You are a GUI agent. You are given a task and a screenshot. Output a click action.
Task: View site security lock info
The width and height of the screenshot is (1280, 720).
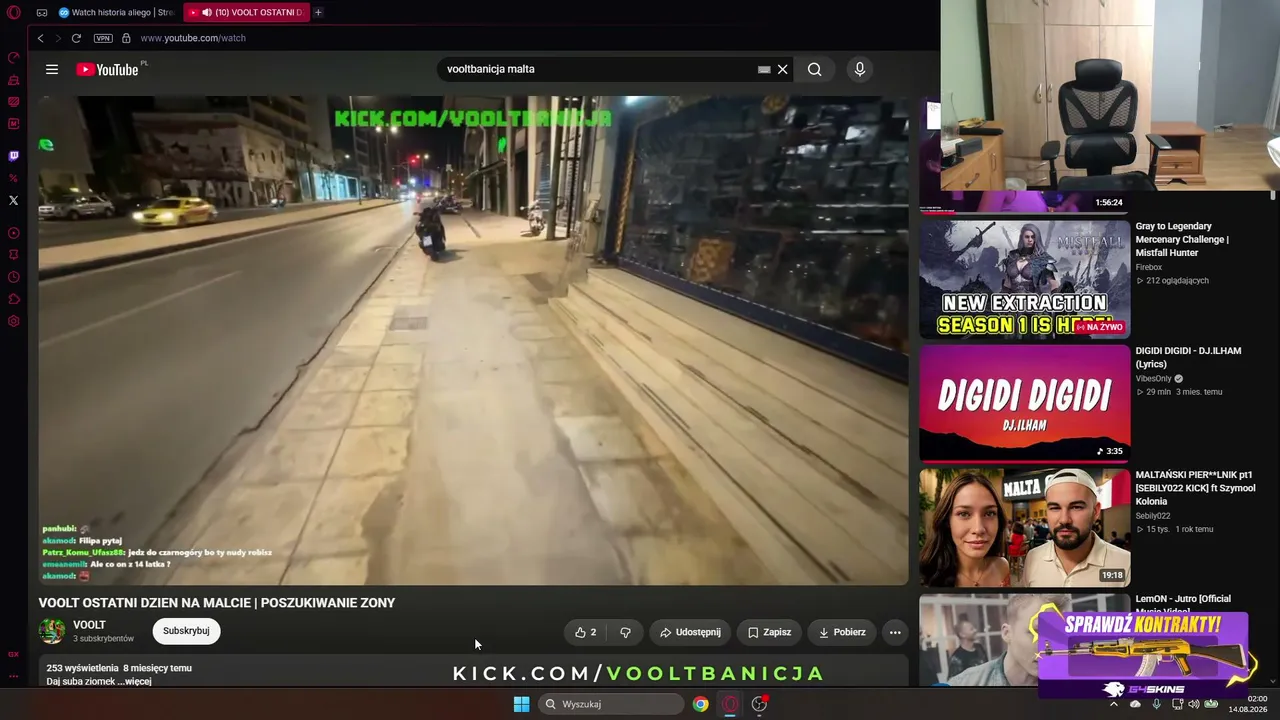pos(126,38)
